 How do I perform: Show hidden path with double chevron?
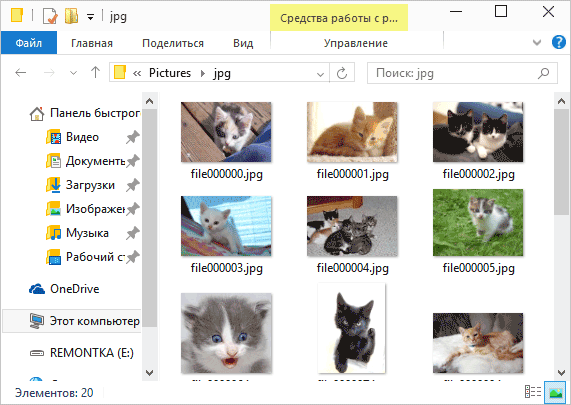click(x=137, y=74)
